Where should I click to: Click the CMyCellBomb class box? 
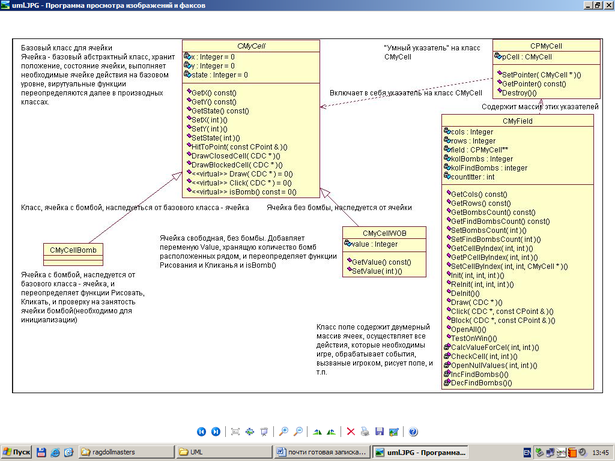click(x=73, y=249)
